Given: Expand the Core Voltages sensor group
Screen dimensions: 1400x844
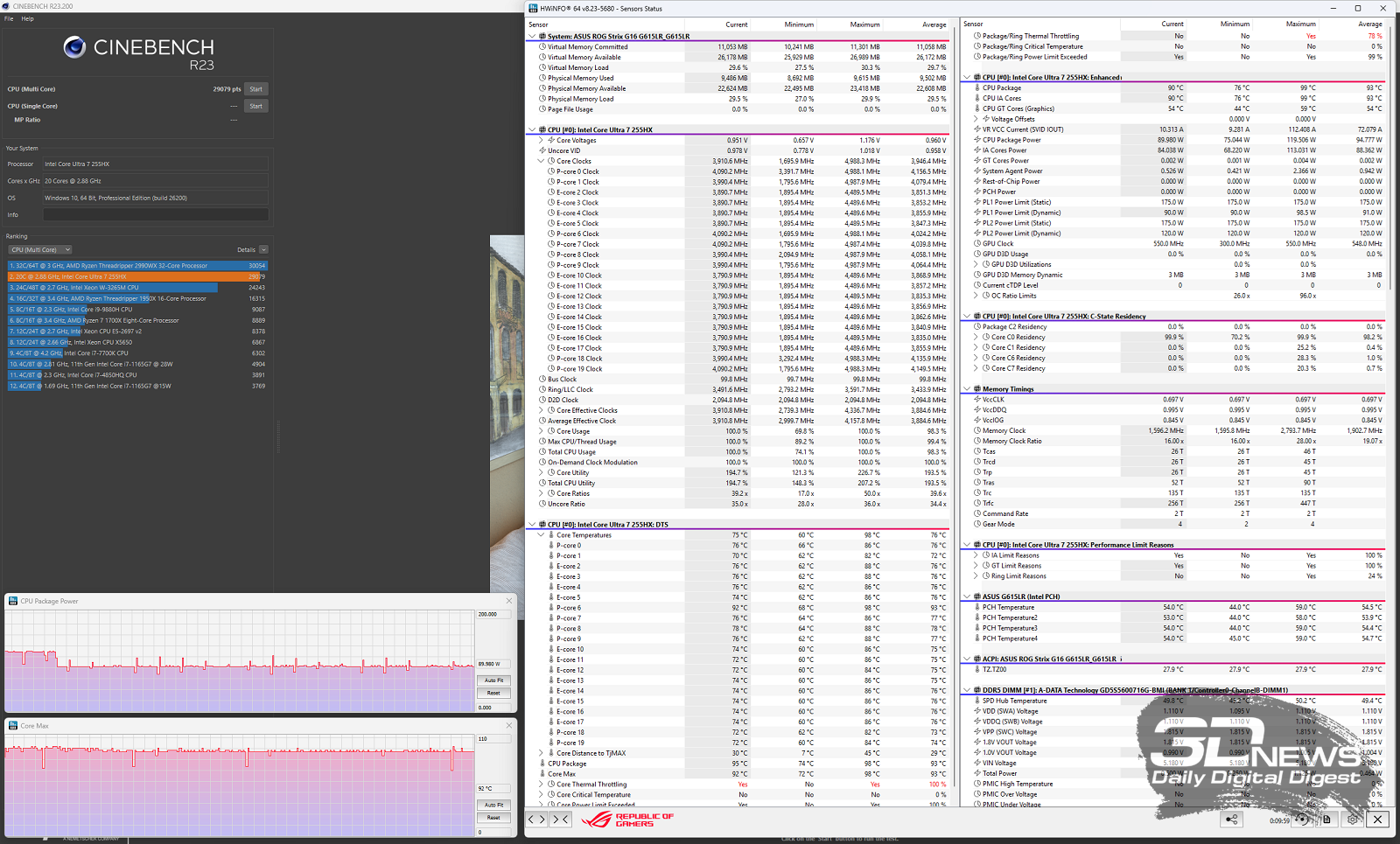Looking at the screenshot, I should tap(541, 140).
